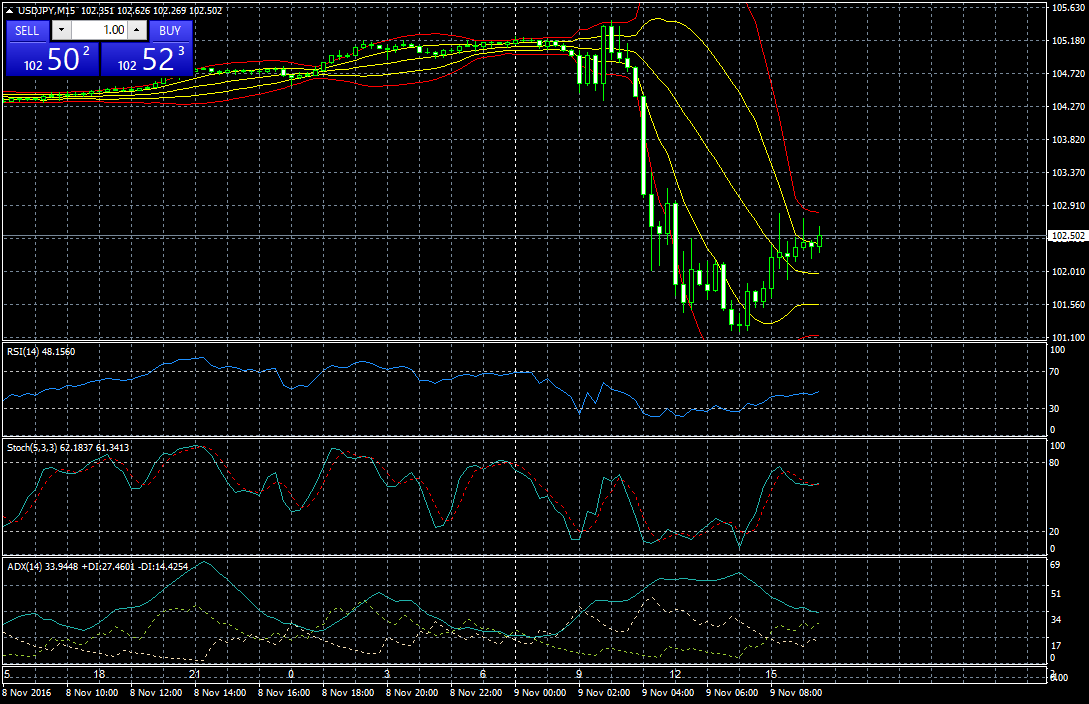Click the SELL button
The height and width of the screenshot is (704, 1089).
coord(28,30)
